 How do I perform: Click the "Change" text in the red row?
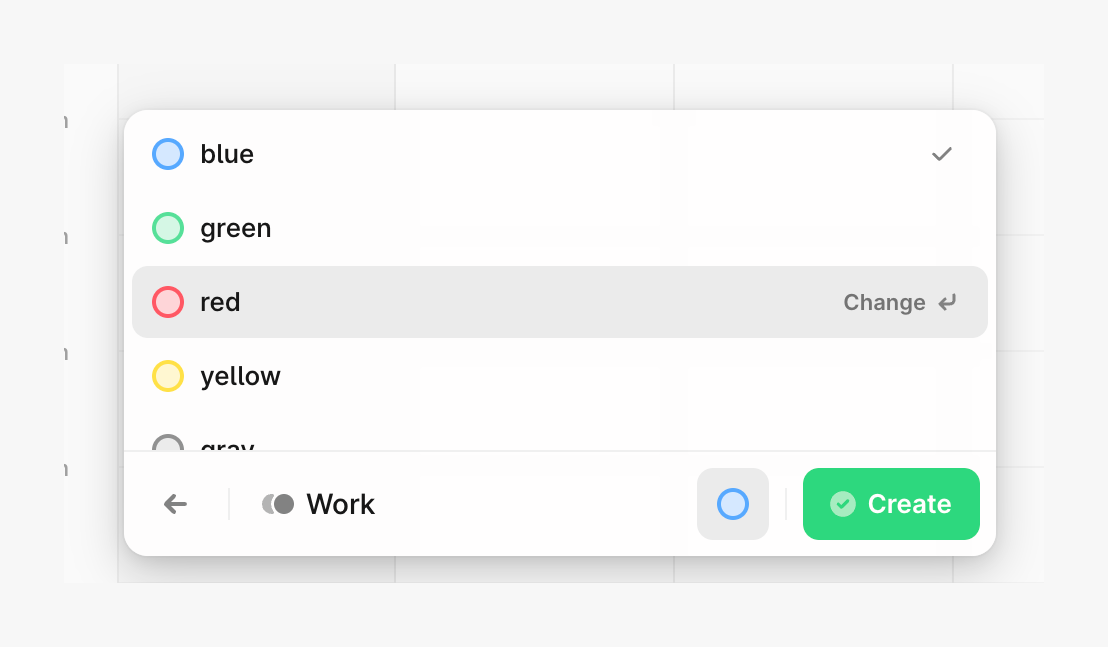pyautogui.click(x=884, y=302)
